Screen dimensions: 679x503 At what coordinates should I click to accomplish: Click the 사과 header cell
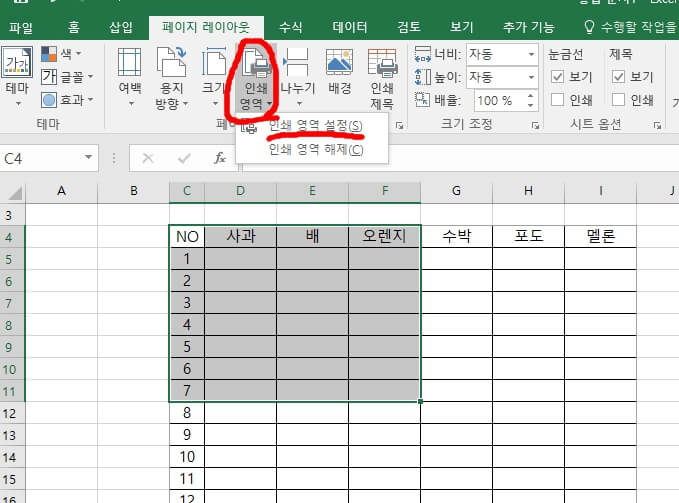(x=240, y=236)
